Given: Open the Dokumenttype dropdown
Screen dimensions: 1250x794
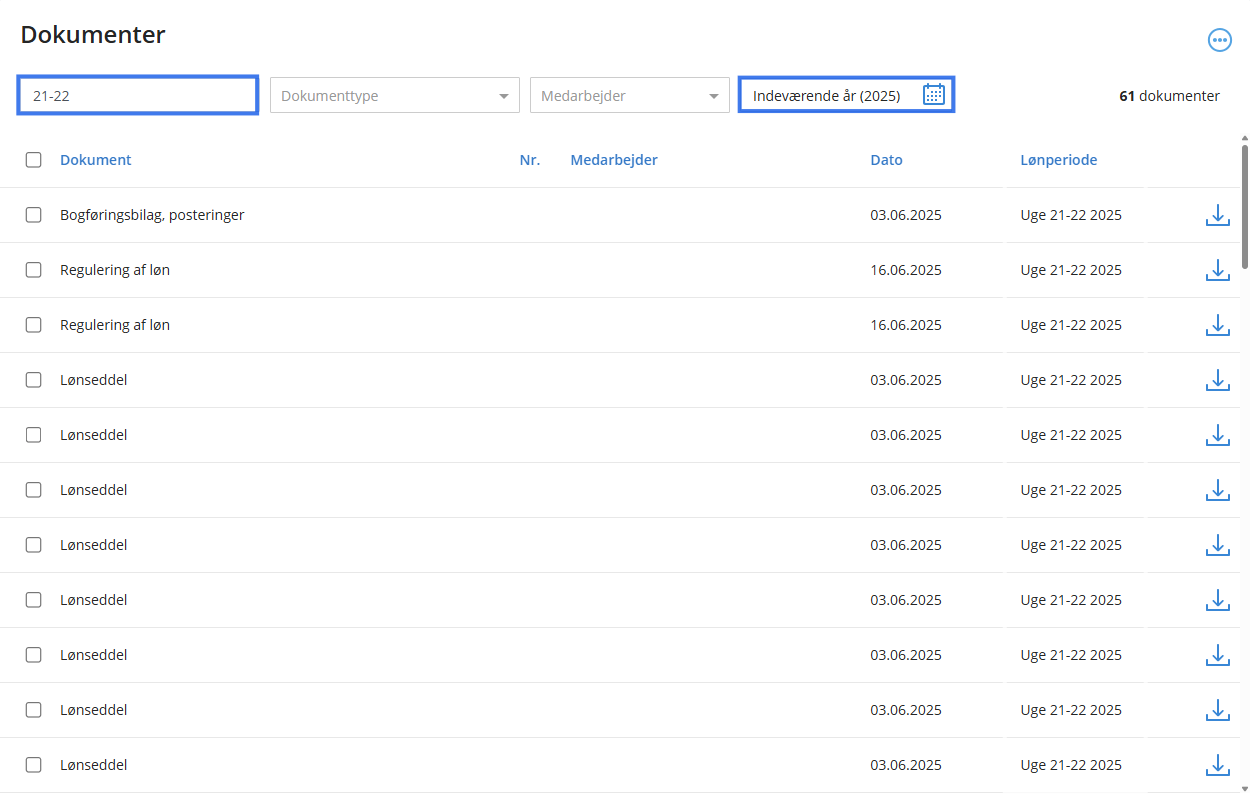Looking at the screenshot, I should tap(394, 96).
